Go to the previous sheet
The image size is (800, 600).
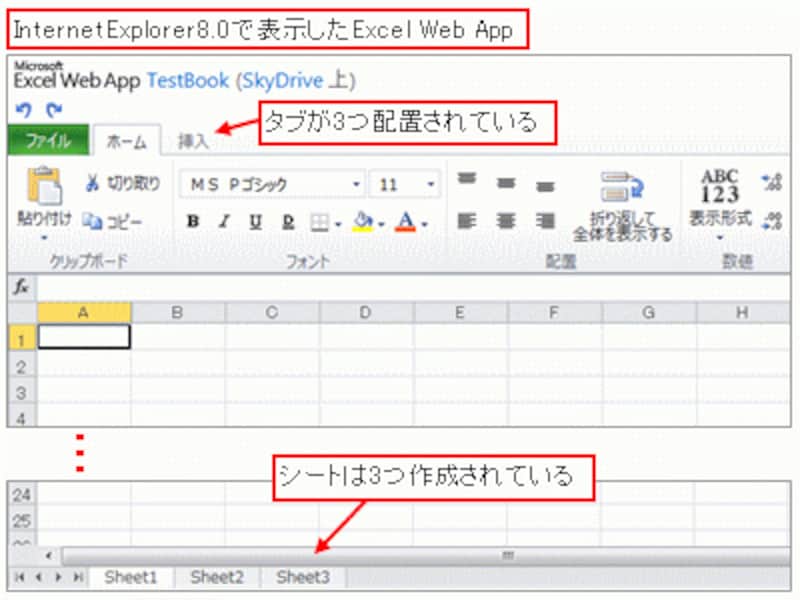39,577
